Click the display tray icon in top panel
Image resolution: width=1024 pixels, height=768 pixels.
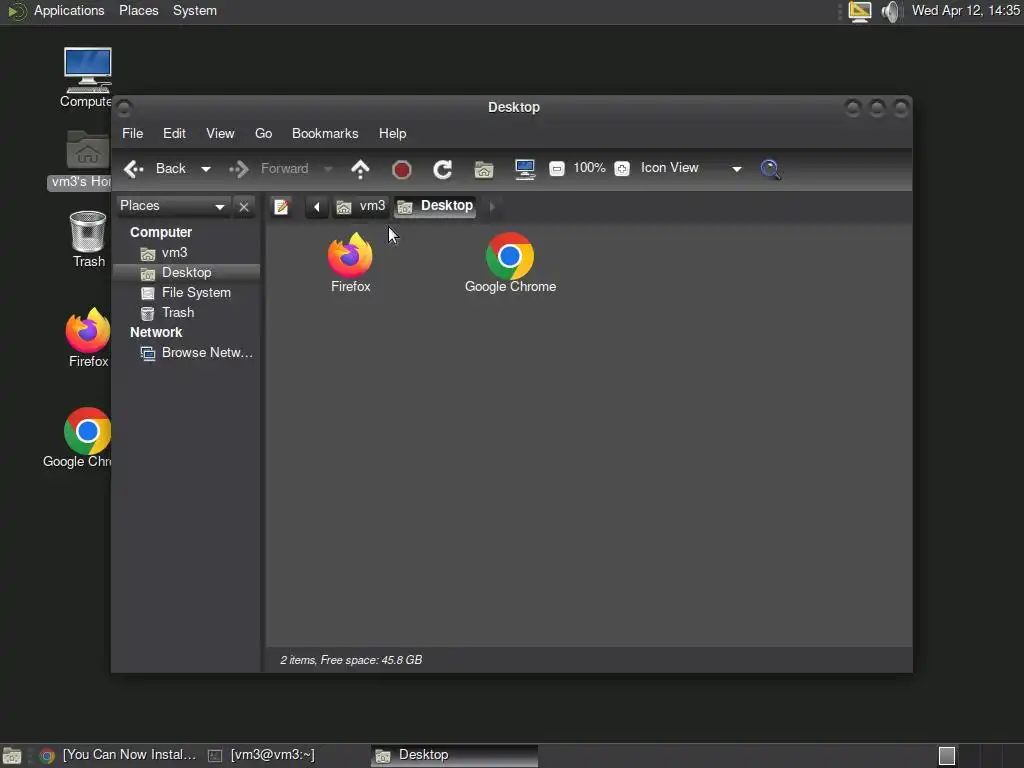tap(859, 11)
